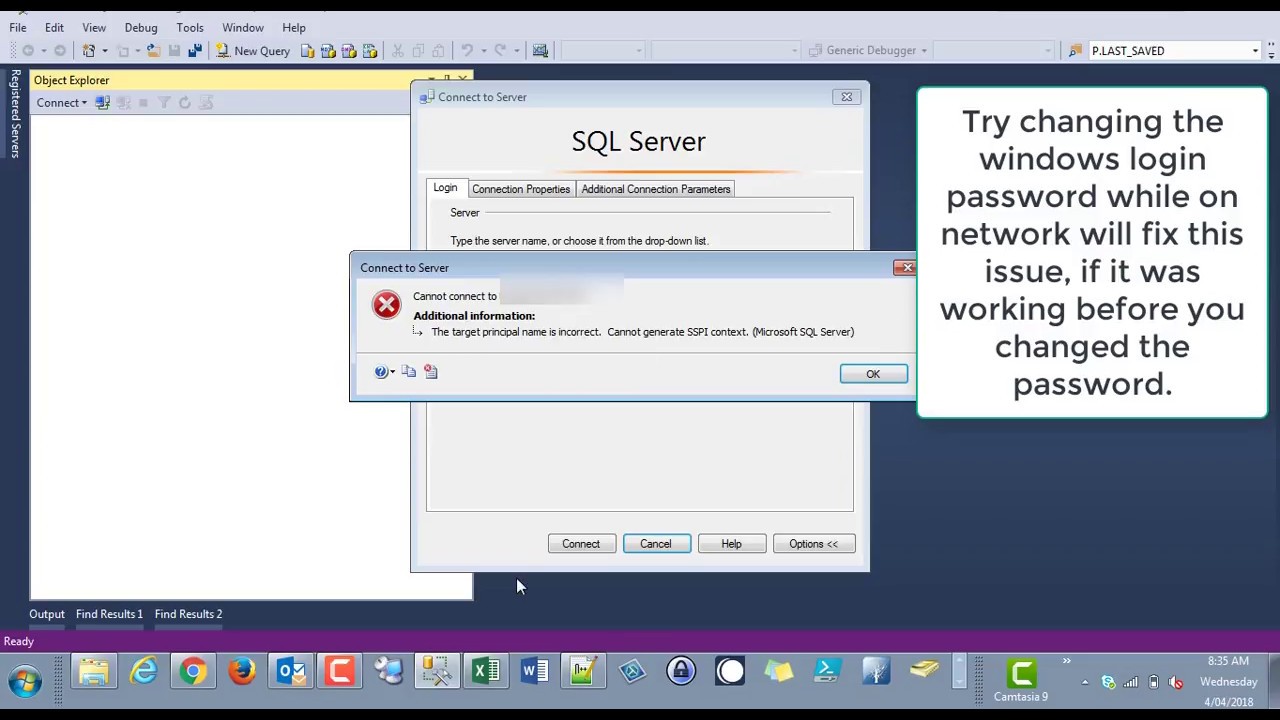This screenshot has width=1280, height=720.
Task: Open Outlook from the taskbar
Action: click(x=291, y=671)
